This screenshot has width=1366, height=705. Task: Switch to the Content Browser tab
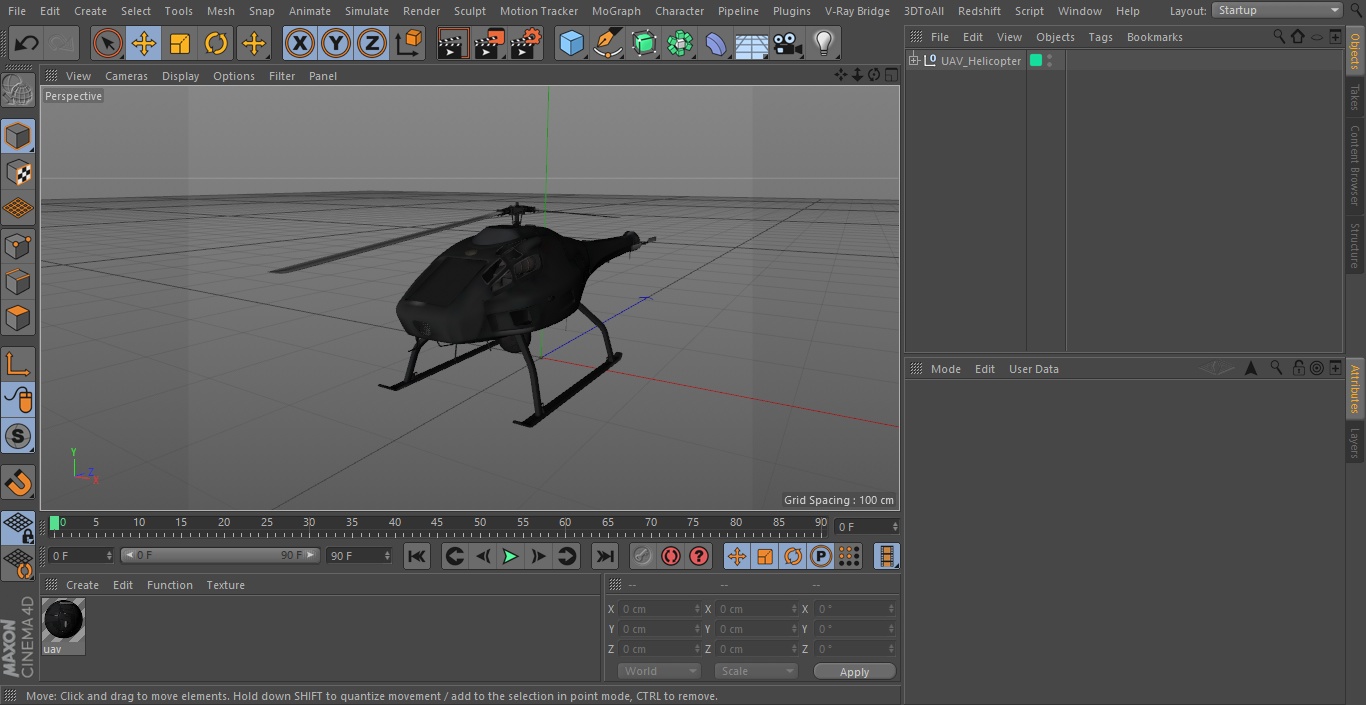[1355, 165]
